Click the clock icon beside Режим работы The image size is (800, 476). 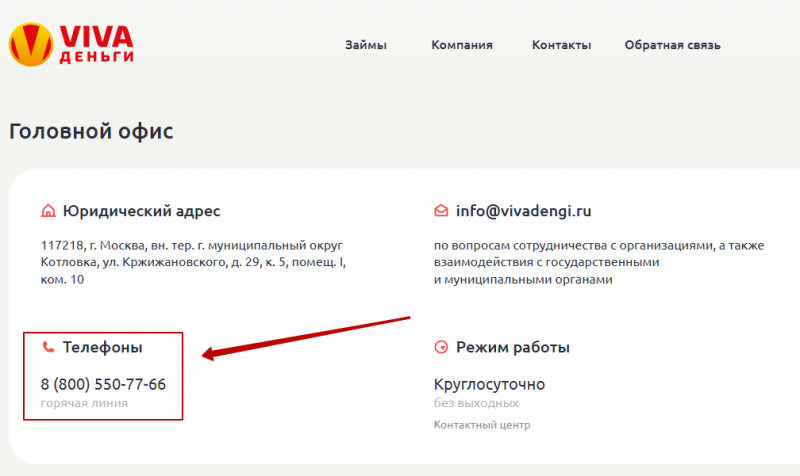pos(441,348)
